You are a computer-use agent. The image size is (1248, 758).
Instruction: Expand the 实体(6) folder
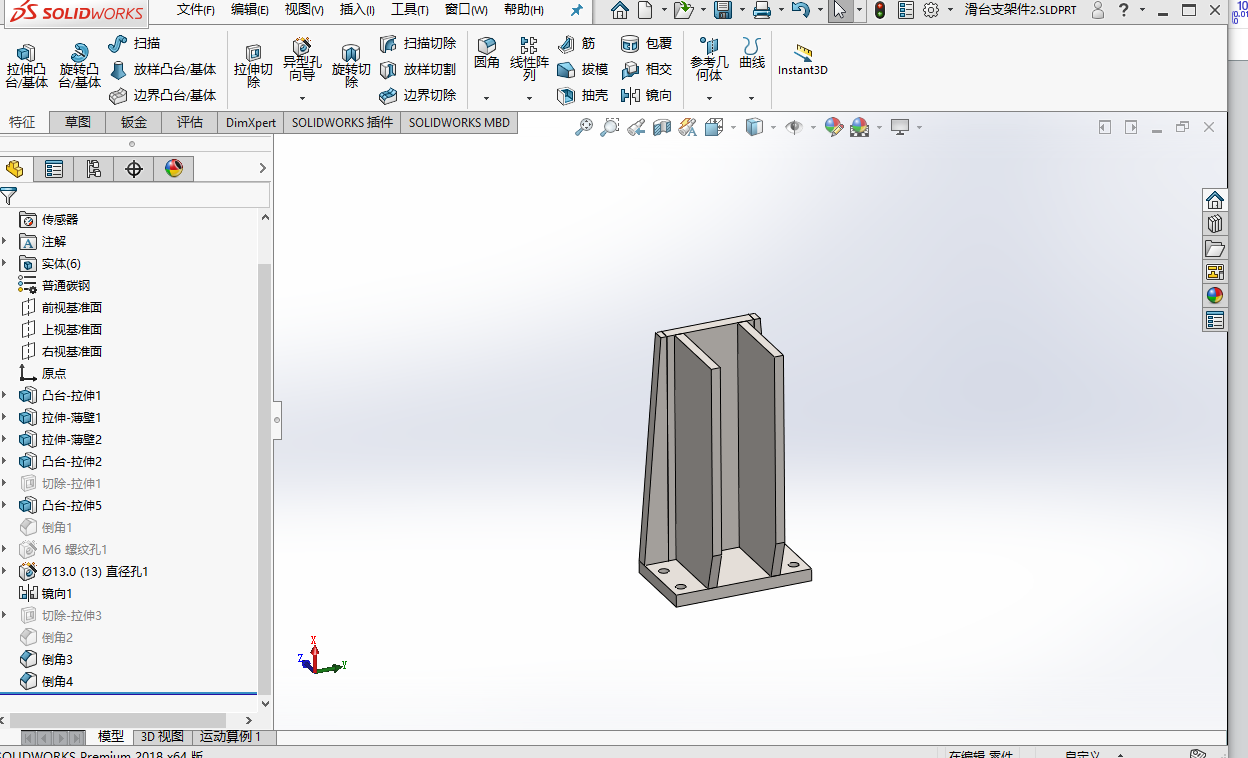5,264
